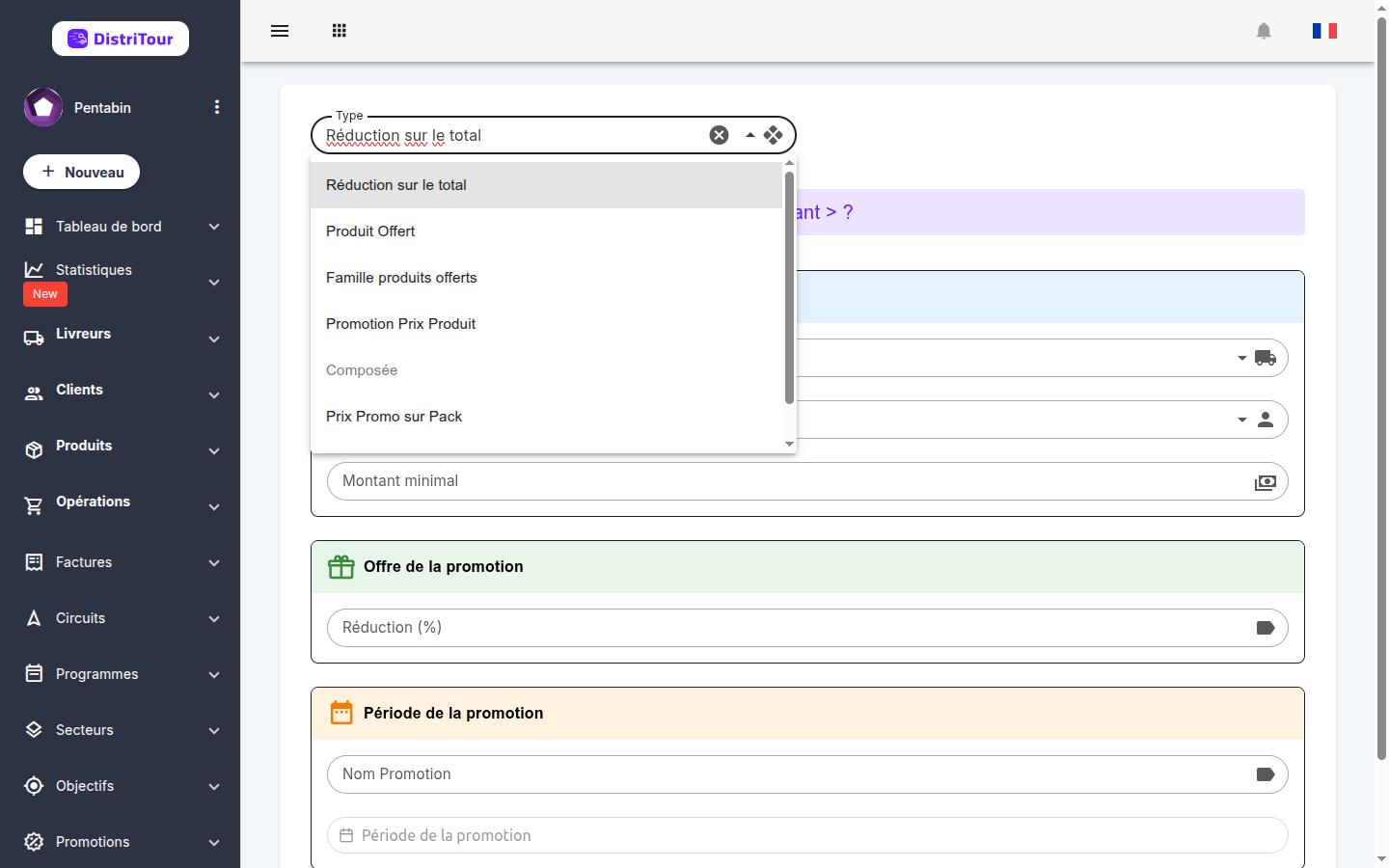Viewport: 1389px width, 868px height.
Task: Expand the Produits chevron
Action: pyautogui.click(x=214, y=451)
